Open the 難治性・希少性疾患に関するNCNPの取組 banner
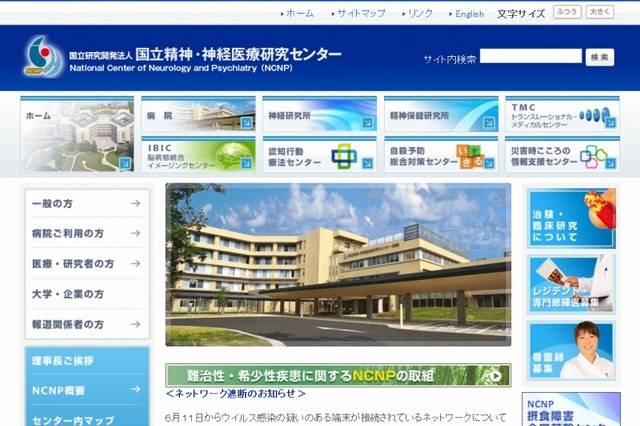This screenshot has width=640, height=426. (338, 375)
